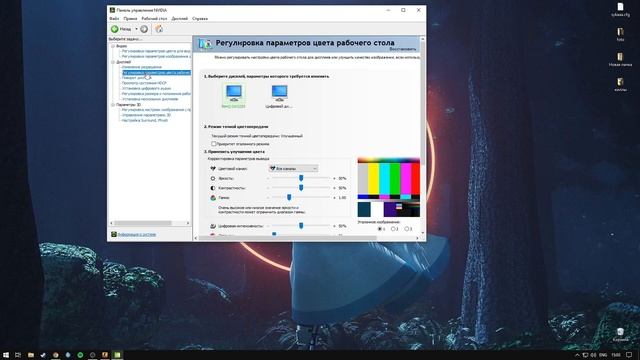Open the Рабочий стол menu
The width and height of the screenshot is (640, 360).
click(154, 19)
